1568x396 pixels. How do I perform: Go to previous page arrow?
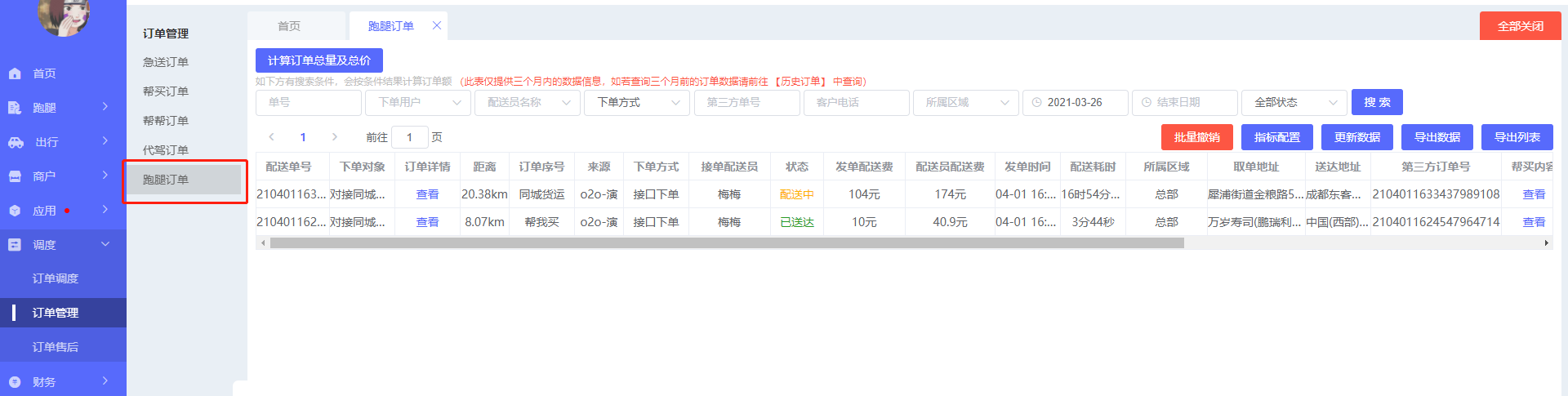271,137
